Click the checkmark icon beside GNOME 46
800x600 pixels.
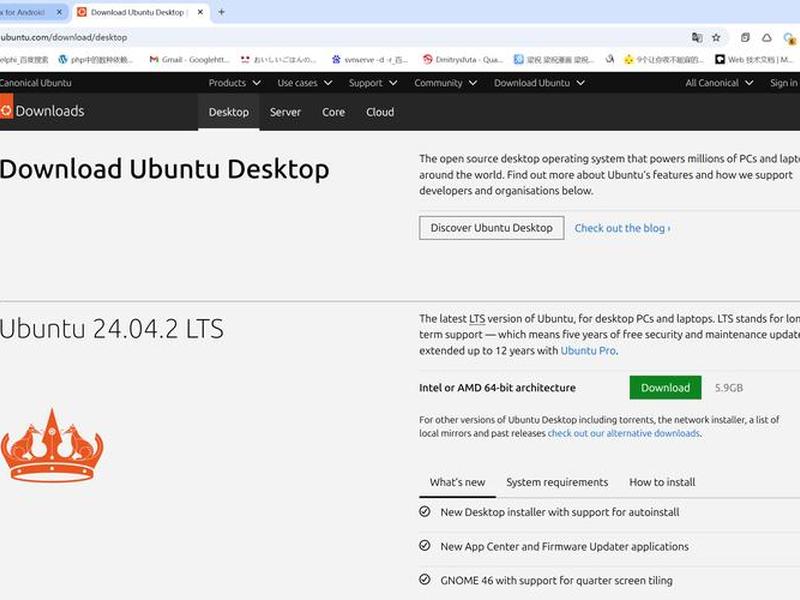click(x=424, y=579)
